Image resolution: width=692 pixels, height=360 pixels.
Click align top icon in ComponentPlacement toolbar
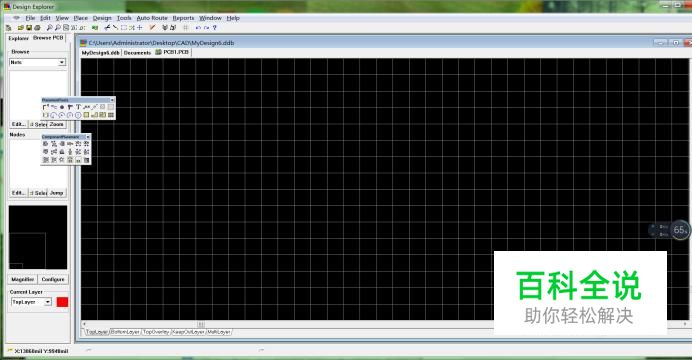pos(45,152)
